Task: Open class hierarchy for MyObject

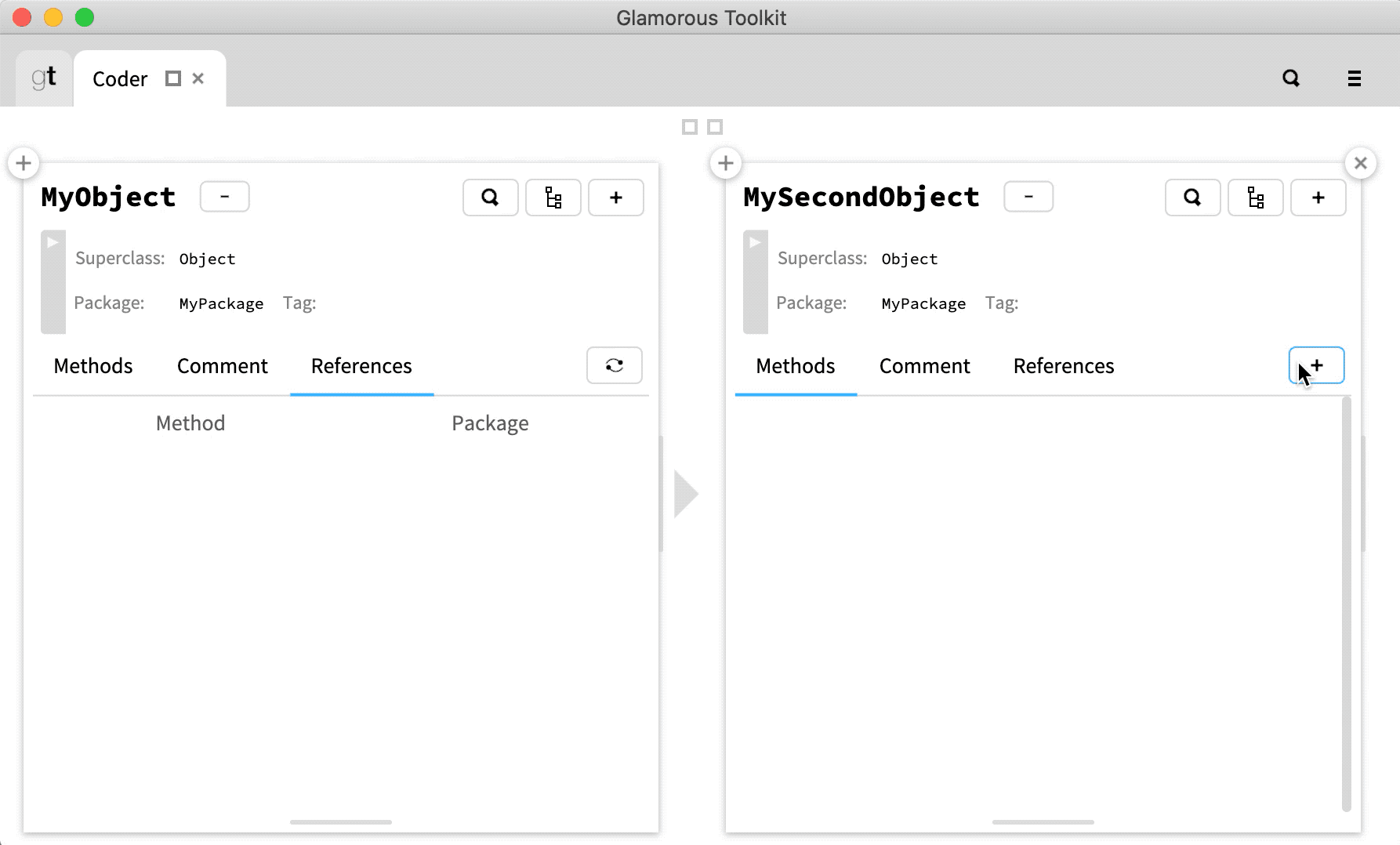Action: click(x=553, y=198)
